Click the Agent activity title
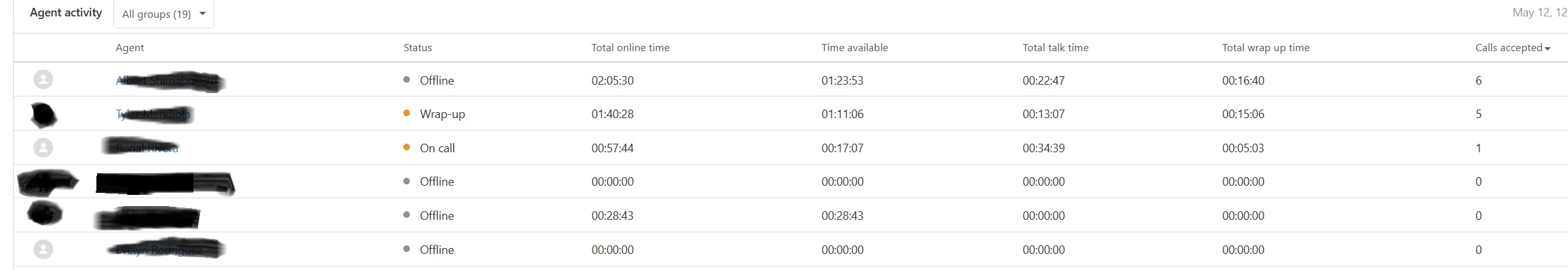This screenshot has height=271, width=1568. pyautogui.click(x=66, y=12)
